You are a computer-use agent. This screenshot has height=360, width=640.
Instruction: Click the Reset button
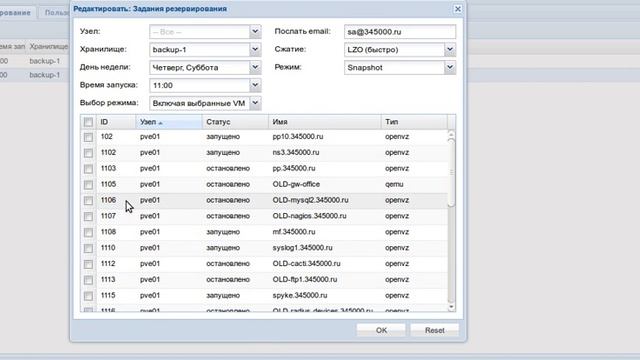434,330
